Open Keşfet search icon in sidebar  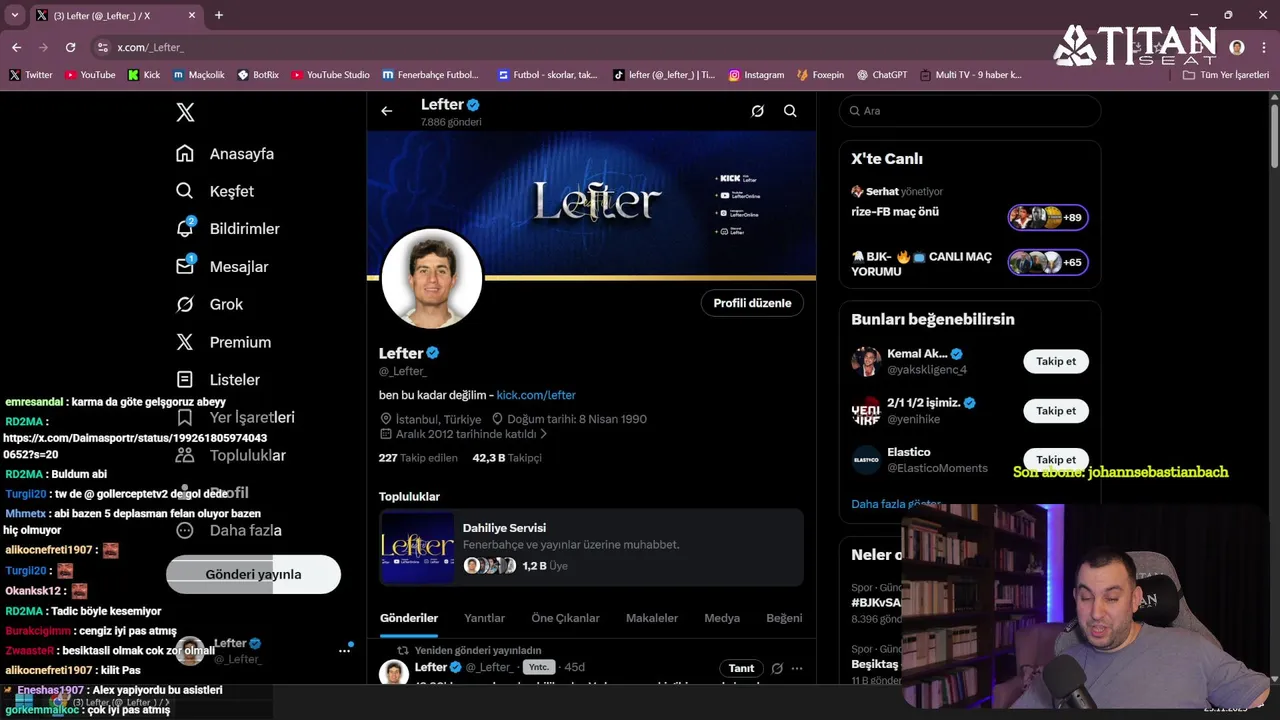click(184, 191)
